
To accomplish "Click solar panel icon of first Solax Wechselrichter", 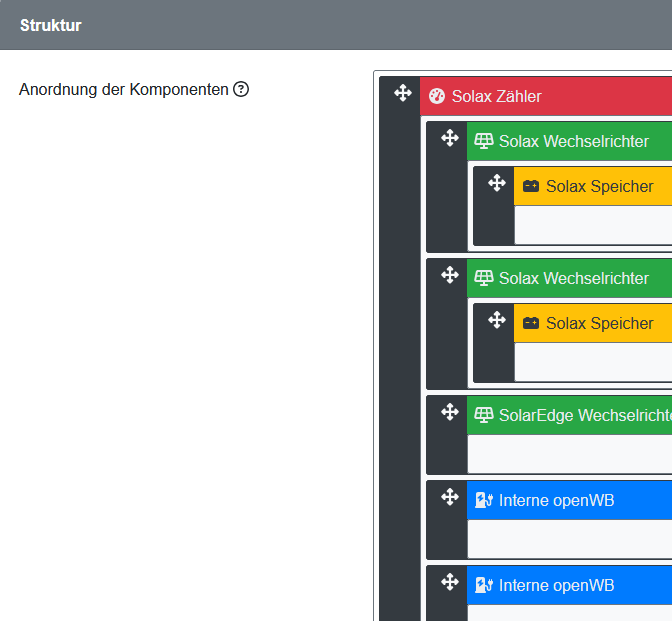I will pos(484,141).
